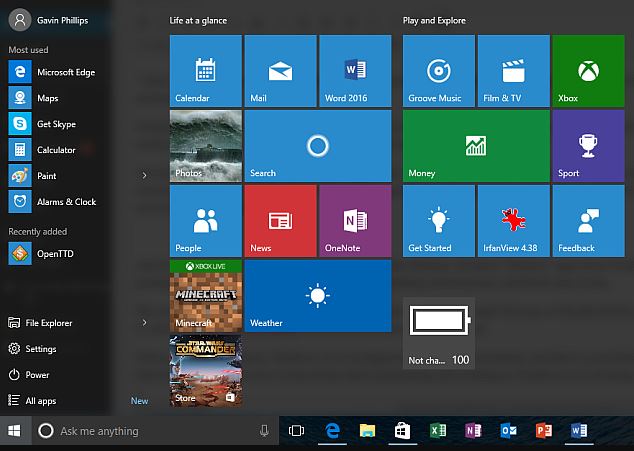Open File Explorer from Start menu
The width and height of the screenshot is (634, 451).
tap(40, 323)
